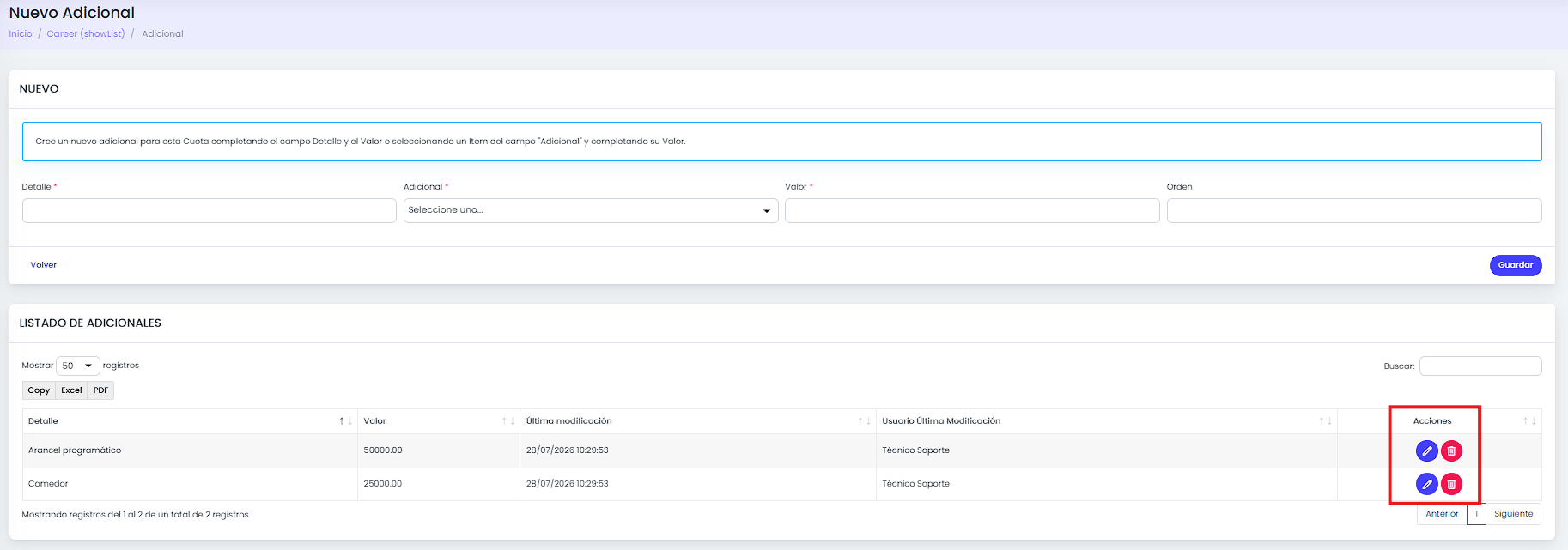Sort by Usuario Última Modificación column
Image resolution: width=1568 pixels, height=550 pixels.
coord(1106,421)
